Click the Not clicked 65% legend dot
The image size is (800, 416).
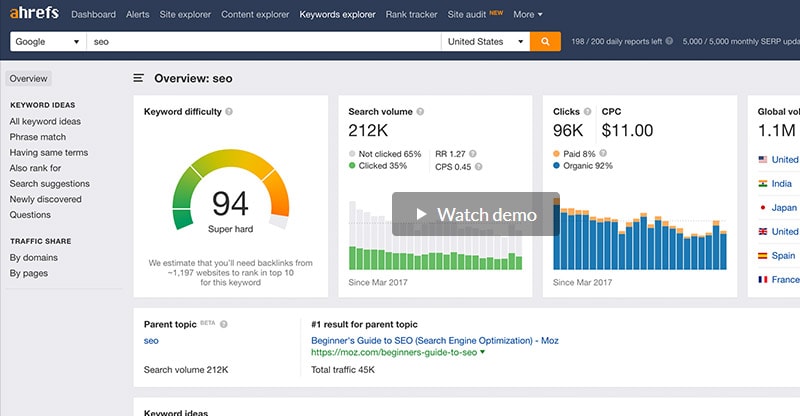click(352, 154)
